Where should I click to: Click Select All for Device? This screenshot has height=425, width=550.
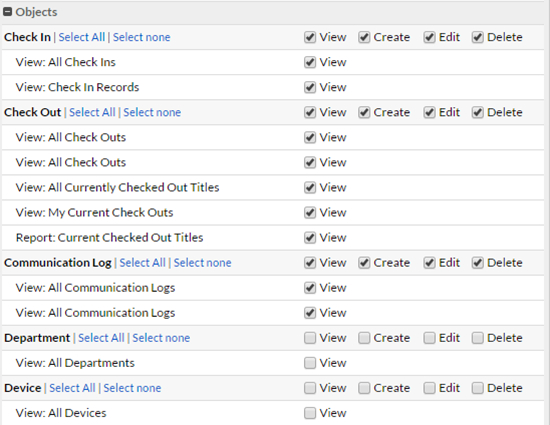click(72, 388)
